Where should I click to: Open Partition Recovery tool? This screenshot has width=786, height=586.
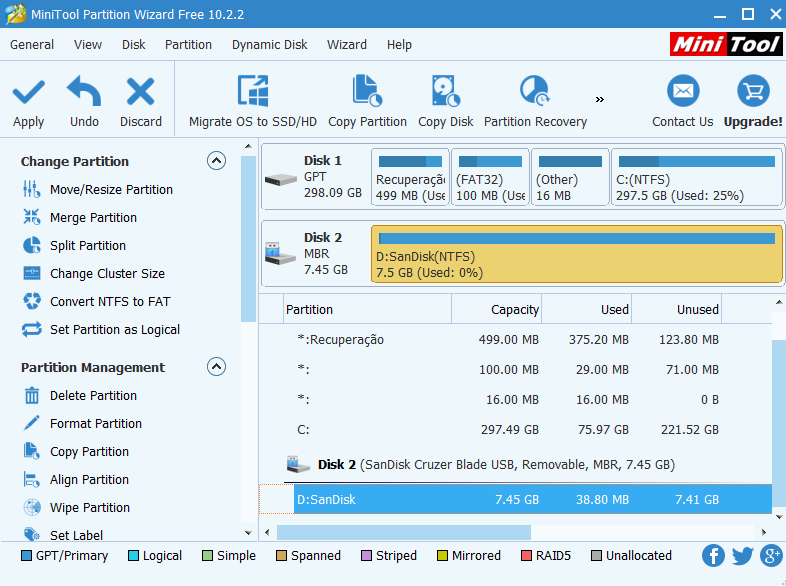click(535, 102)
